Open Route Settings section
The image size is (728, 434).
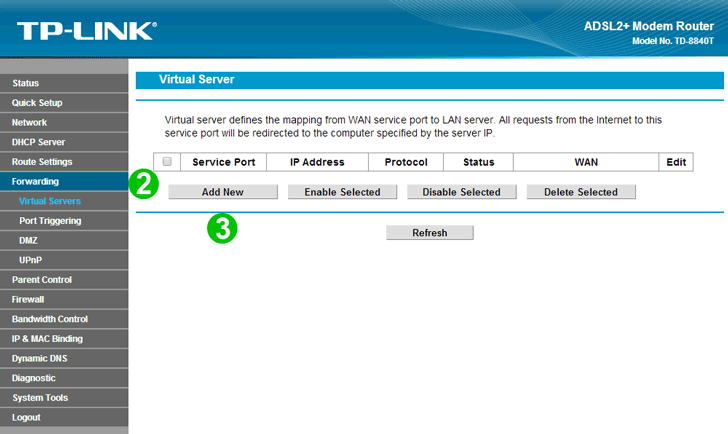(64, 162)
